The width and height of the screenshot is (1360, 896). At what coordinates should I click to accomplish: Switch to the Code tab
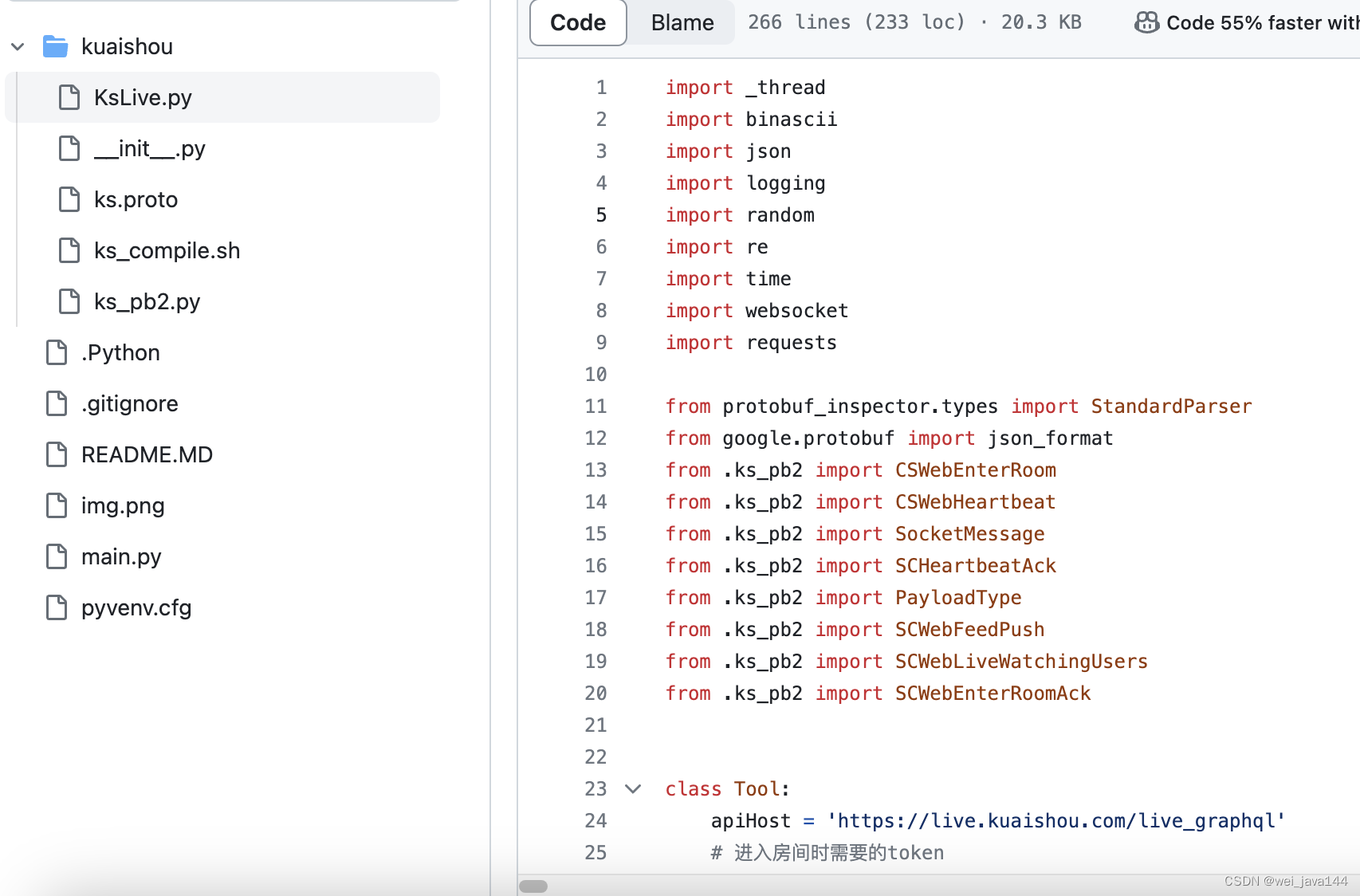pos(578,22)
